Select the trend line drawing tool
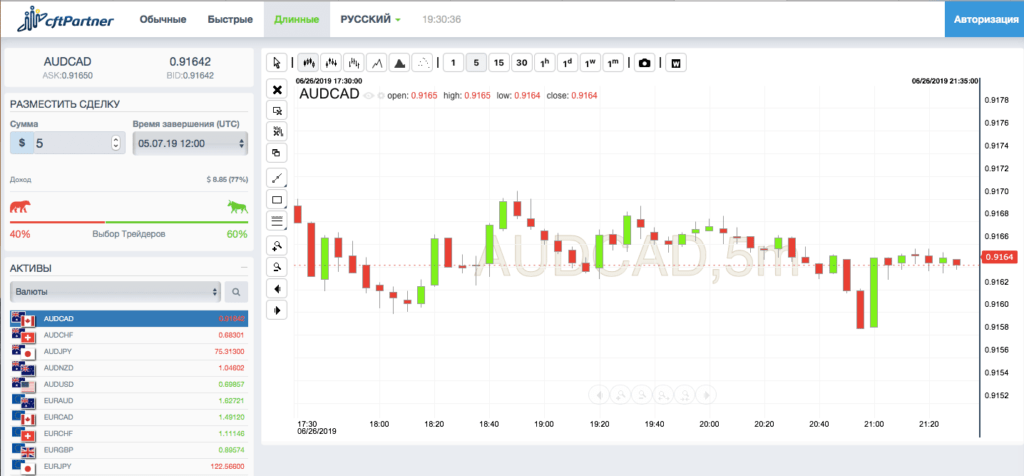 click(278, 177)
